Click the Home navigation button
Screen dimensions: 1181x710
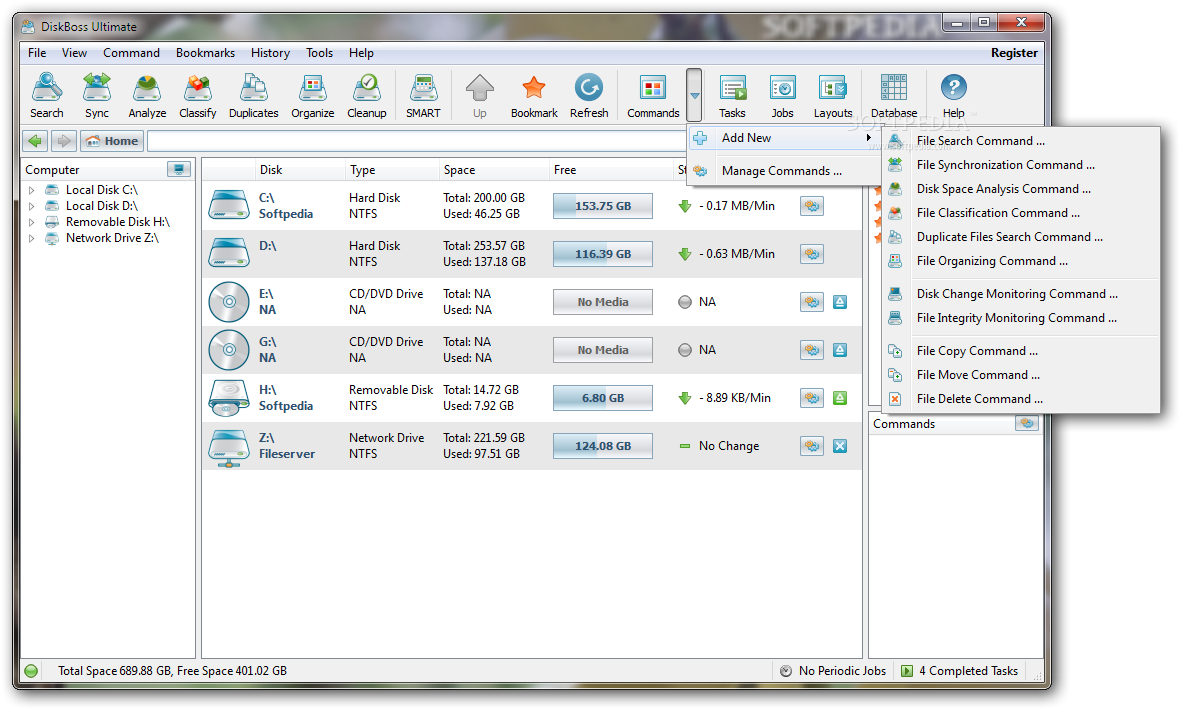point(112,141)
